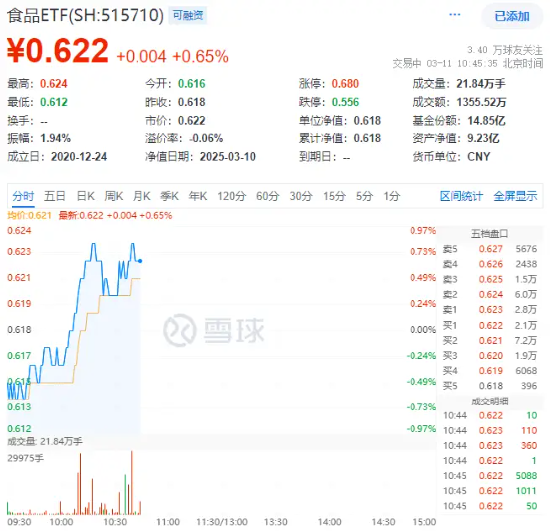
Task: Click the 可融资 tag
Action: pyautogui.click(x=188, y=15)
